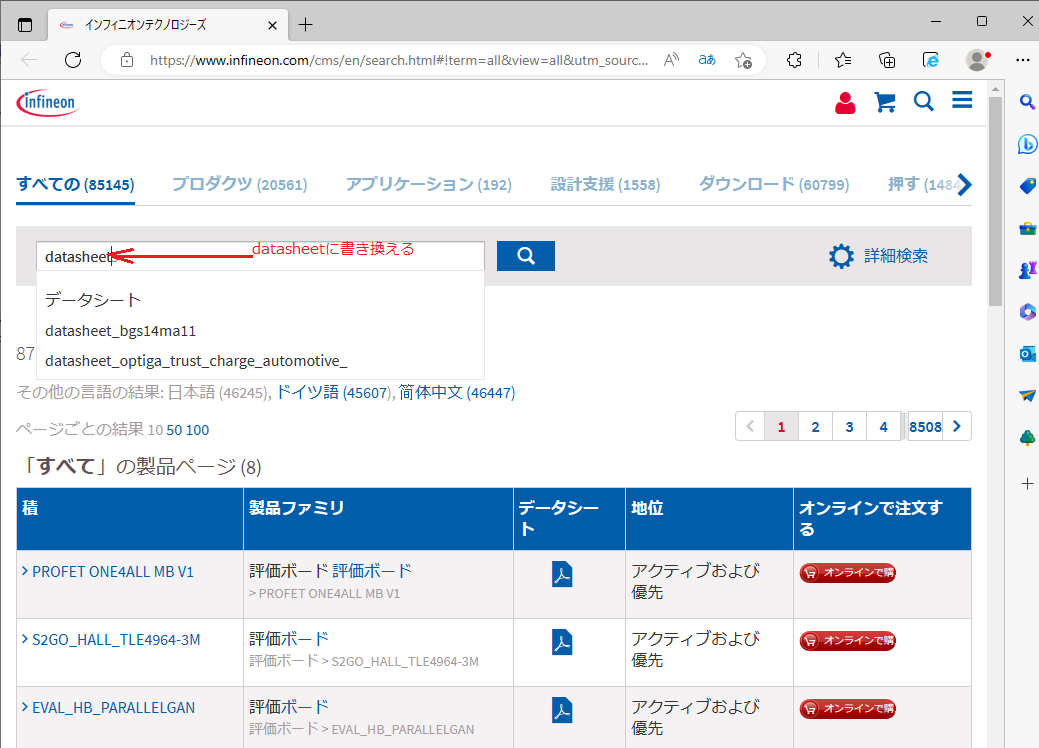1039x748 pixels.
Task: Open the browser settings ellipsis menu
Action: (1022, 60)
